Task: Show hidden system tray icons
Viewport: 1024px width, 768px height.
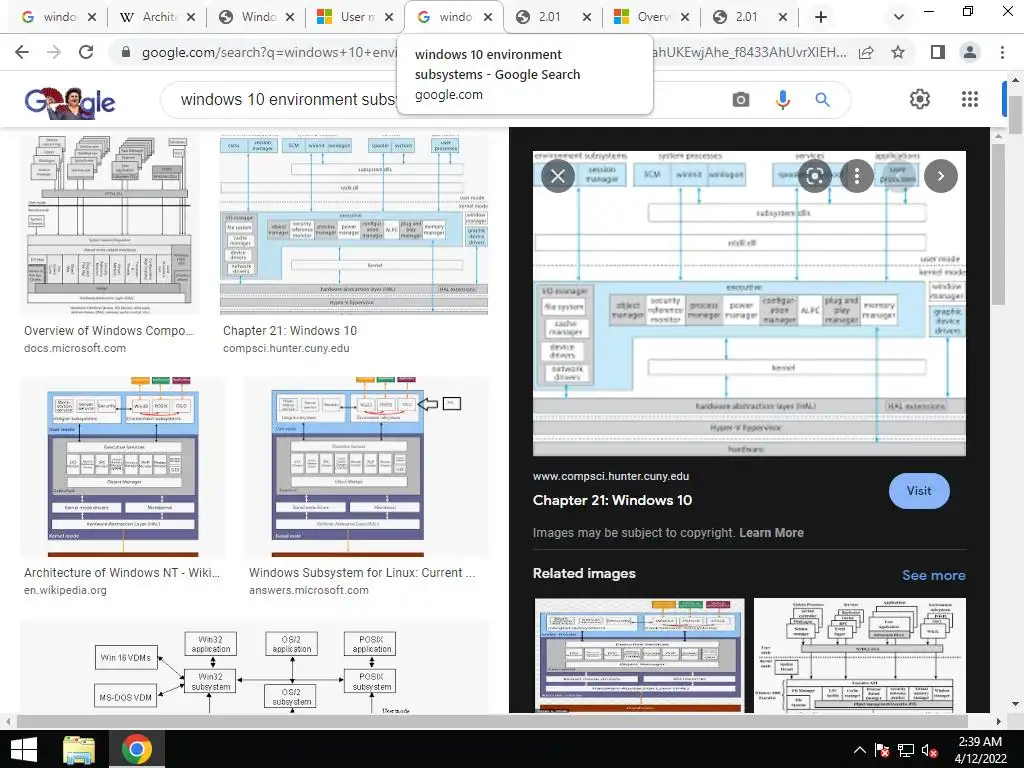Action: (x=859, y=750)
